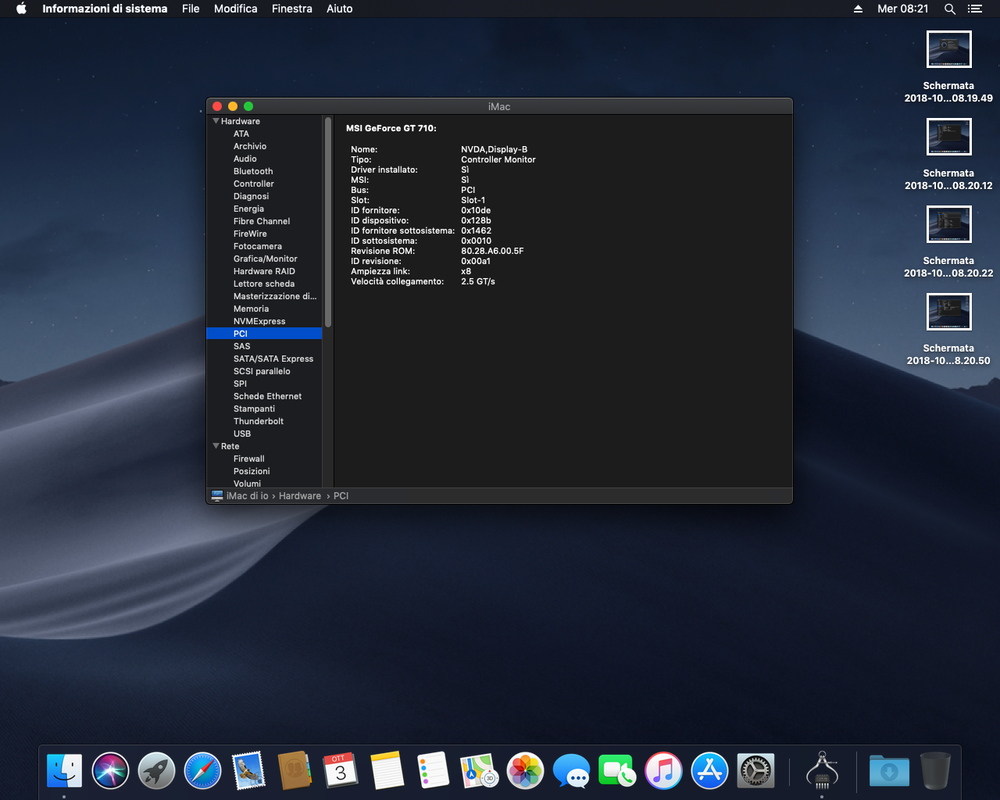Click iMac computer icon in path bar

pos(217,496)
